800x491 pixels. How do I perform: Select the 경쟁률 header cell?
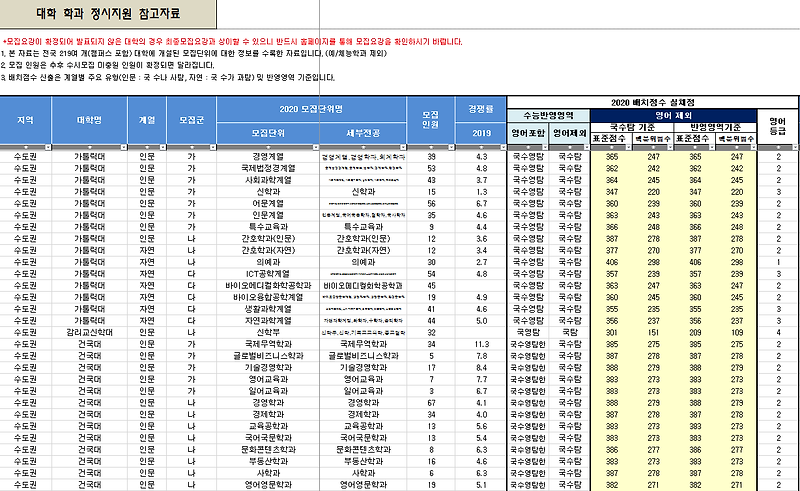pyautogui.click(x=481, y=109)
